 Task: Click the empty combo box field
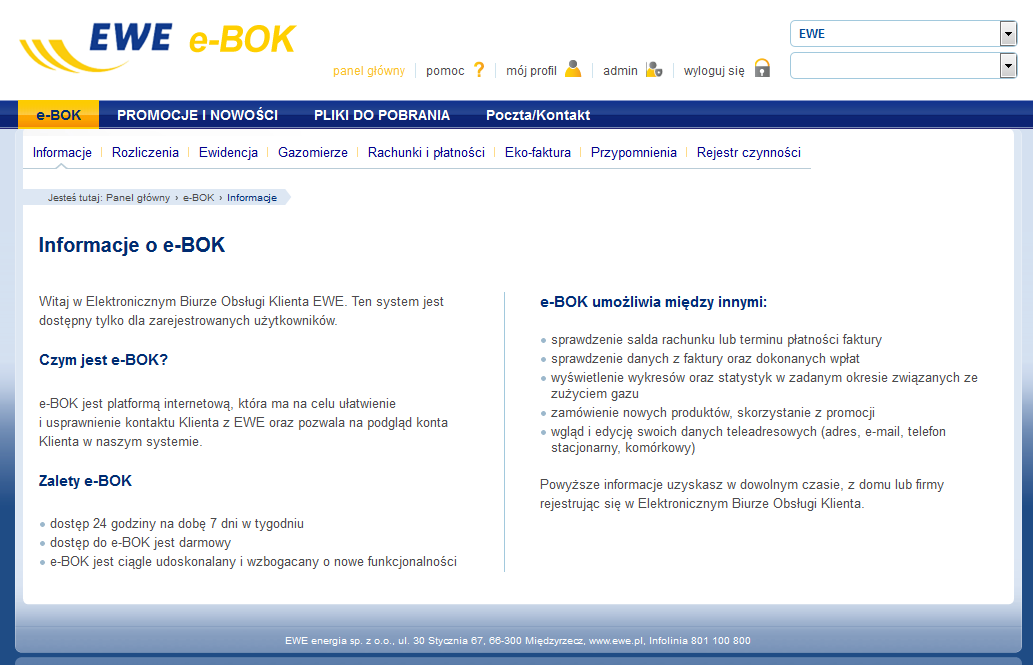click(x=903, y=66)
